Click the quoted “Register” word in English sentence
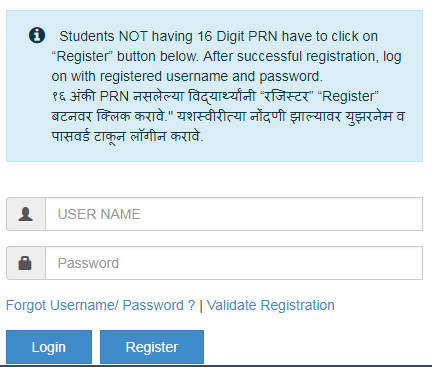This screenshot has width=432, height=367. point(82,56)
